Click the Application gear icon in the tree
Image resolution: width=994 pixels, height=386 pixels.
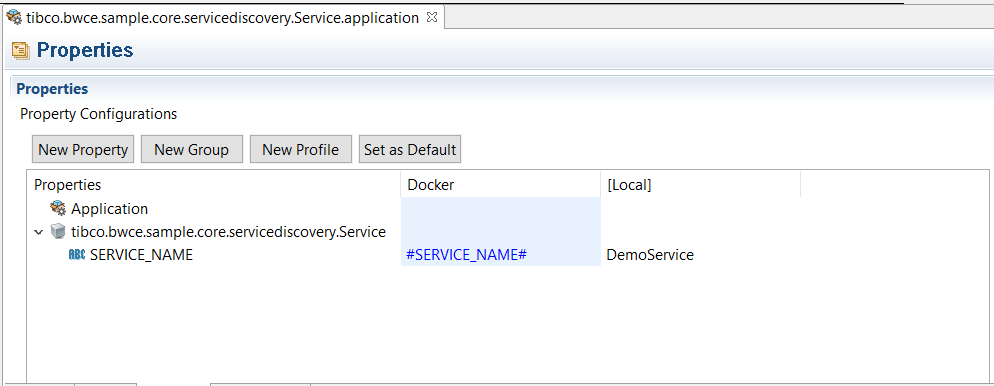58,208
